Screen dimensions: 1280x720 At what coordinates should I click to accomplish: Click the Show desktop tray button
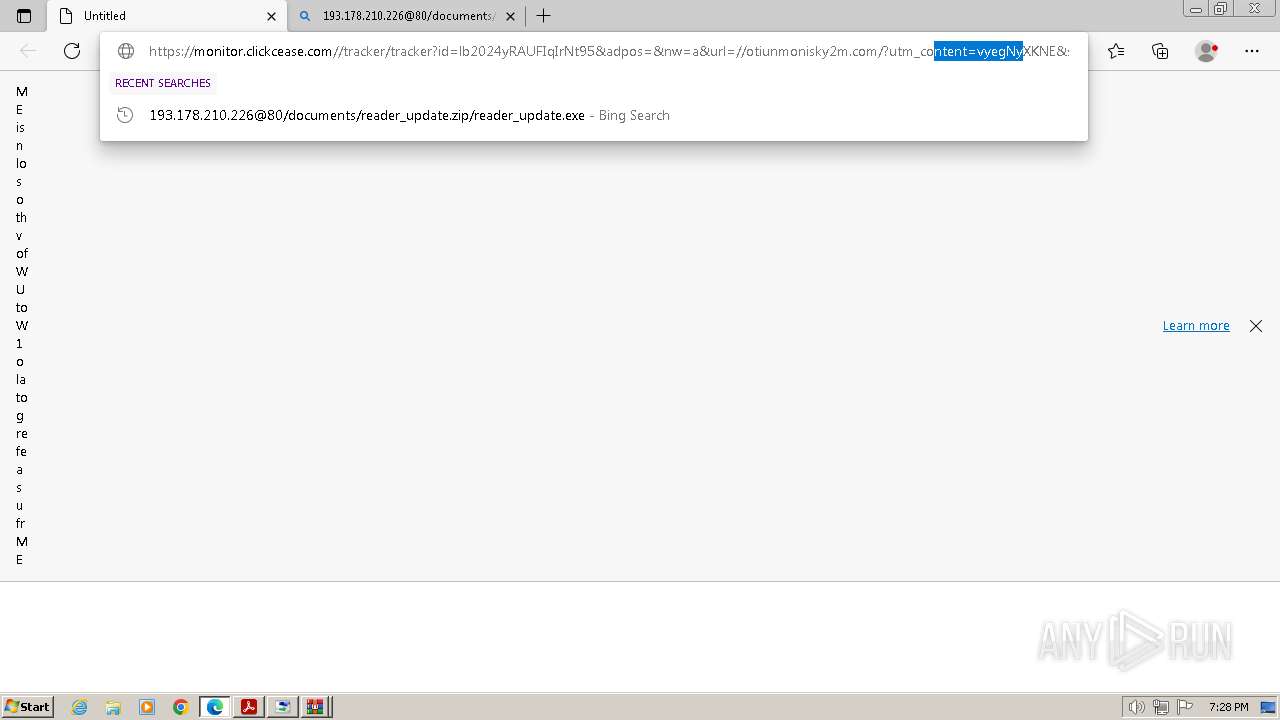tap(1268, 707)
